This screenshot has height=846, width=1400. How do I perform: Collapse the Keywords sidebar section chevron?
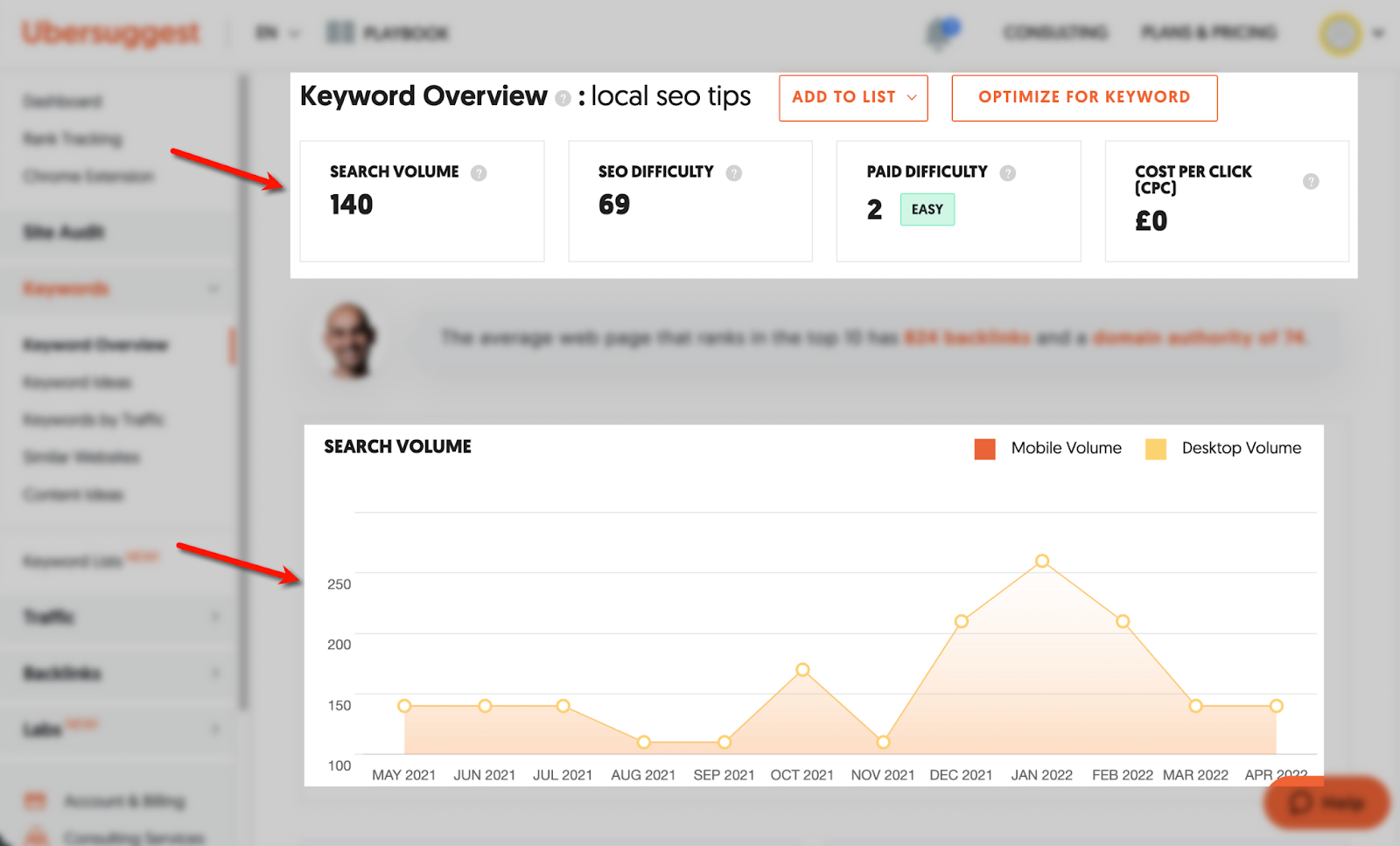pyautogui.click(x=213, y=289)
